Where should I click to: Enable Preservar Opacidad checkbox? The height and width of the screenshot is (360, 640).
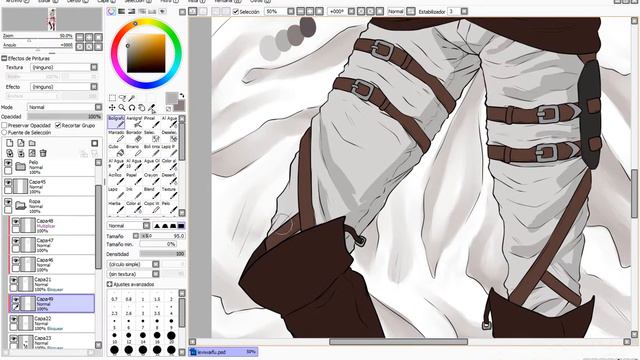pos(4,125)
